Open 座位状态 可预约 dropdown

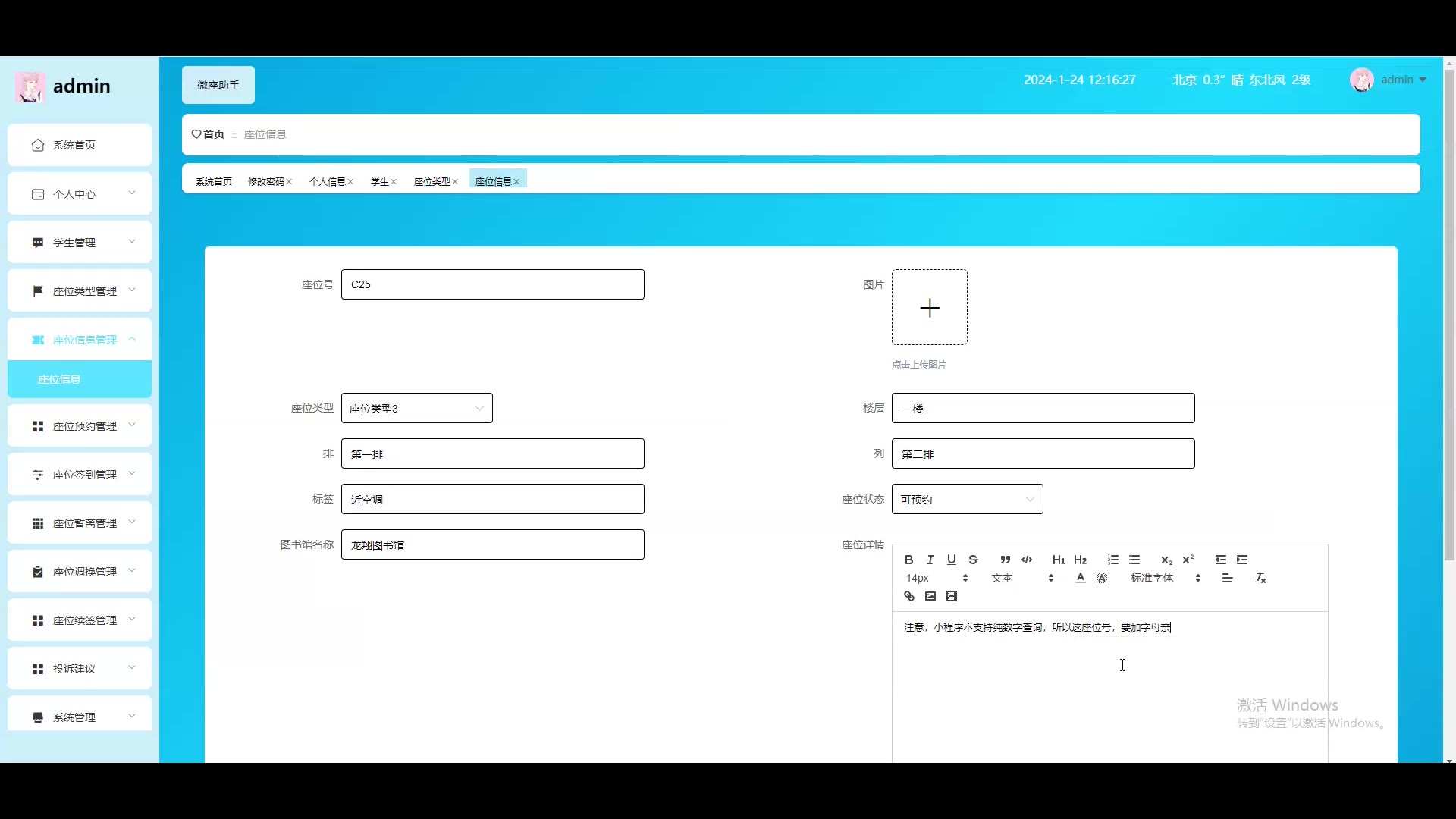[x=967, y=500]
